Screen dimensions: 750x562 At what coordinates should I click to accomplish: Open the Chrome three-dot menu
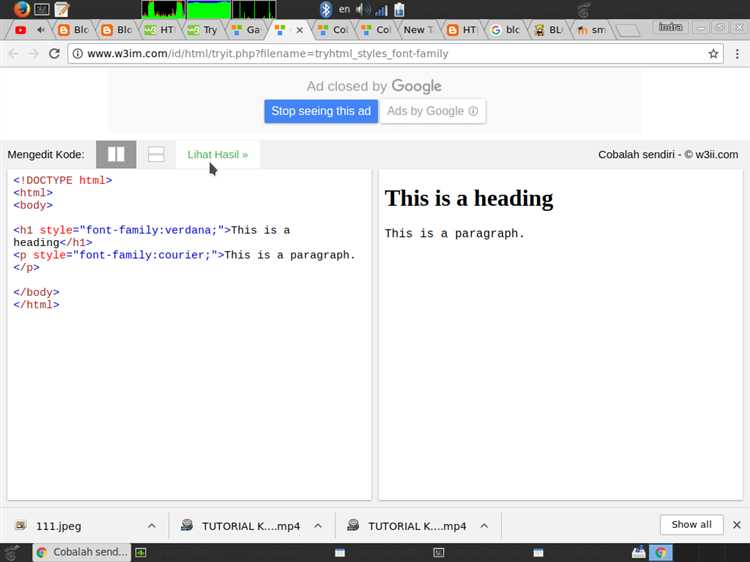[x=737, y=54]
